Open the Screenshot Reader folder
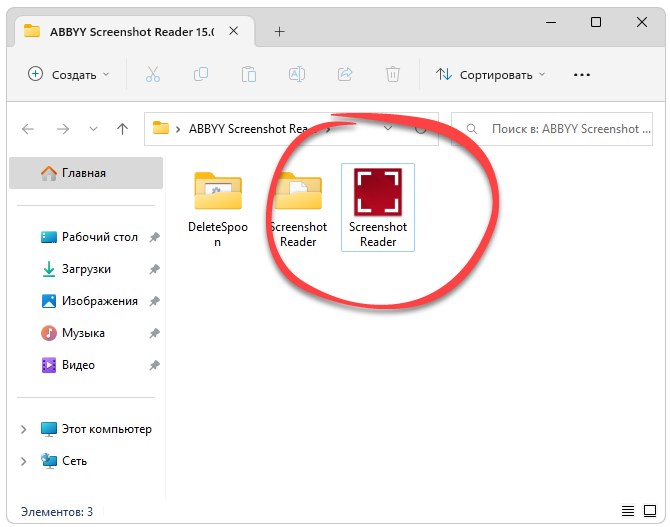670x527 pixels. [298, 207]
